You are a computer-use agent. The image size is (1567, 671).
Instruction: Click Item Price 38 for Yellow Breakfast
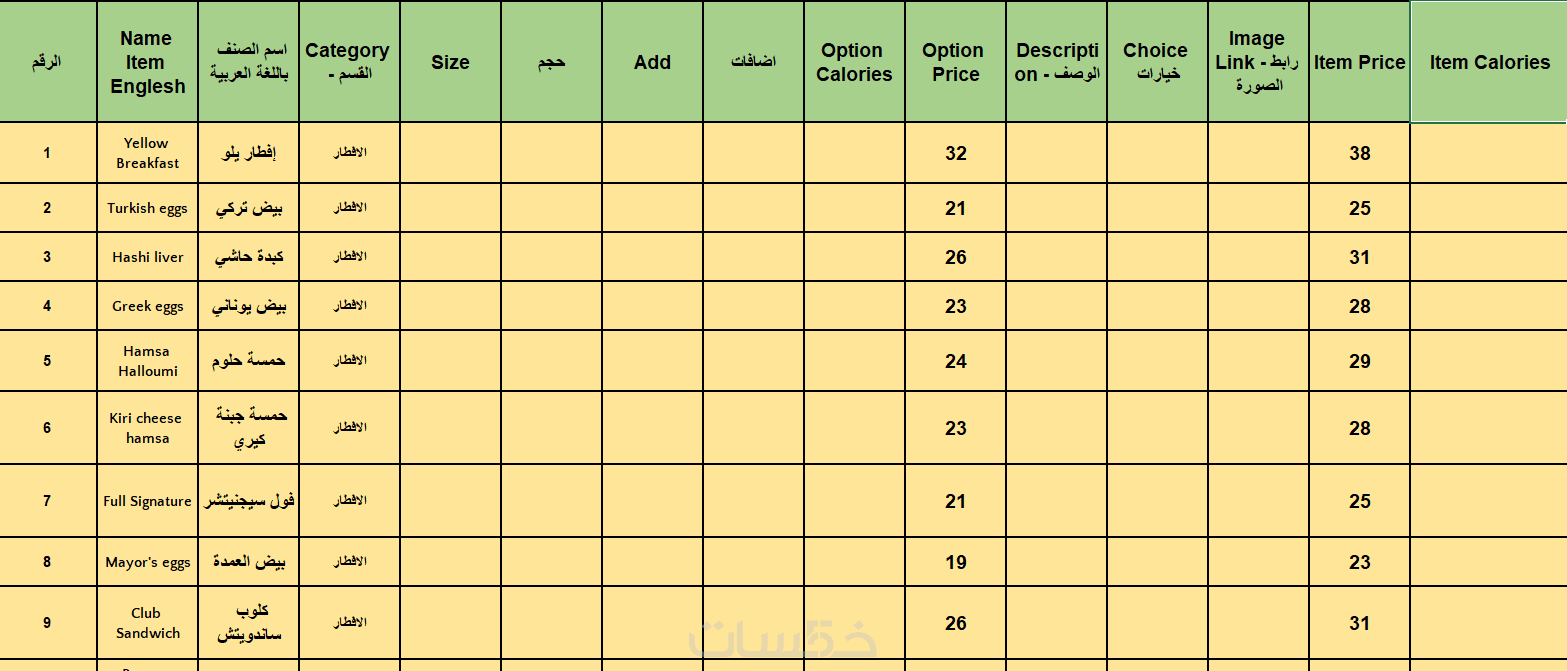pos(1359,153)
